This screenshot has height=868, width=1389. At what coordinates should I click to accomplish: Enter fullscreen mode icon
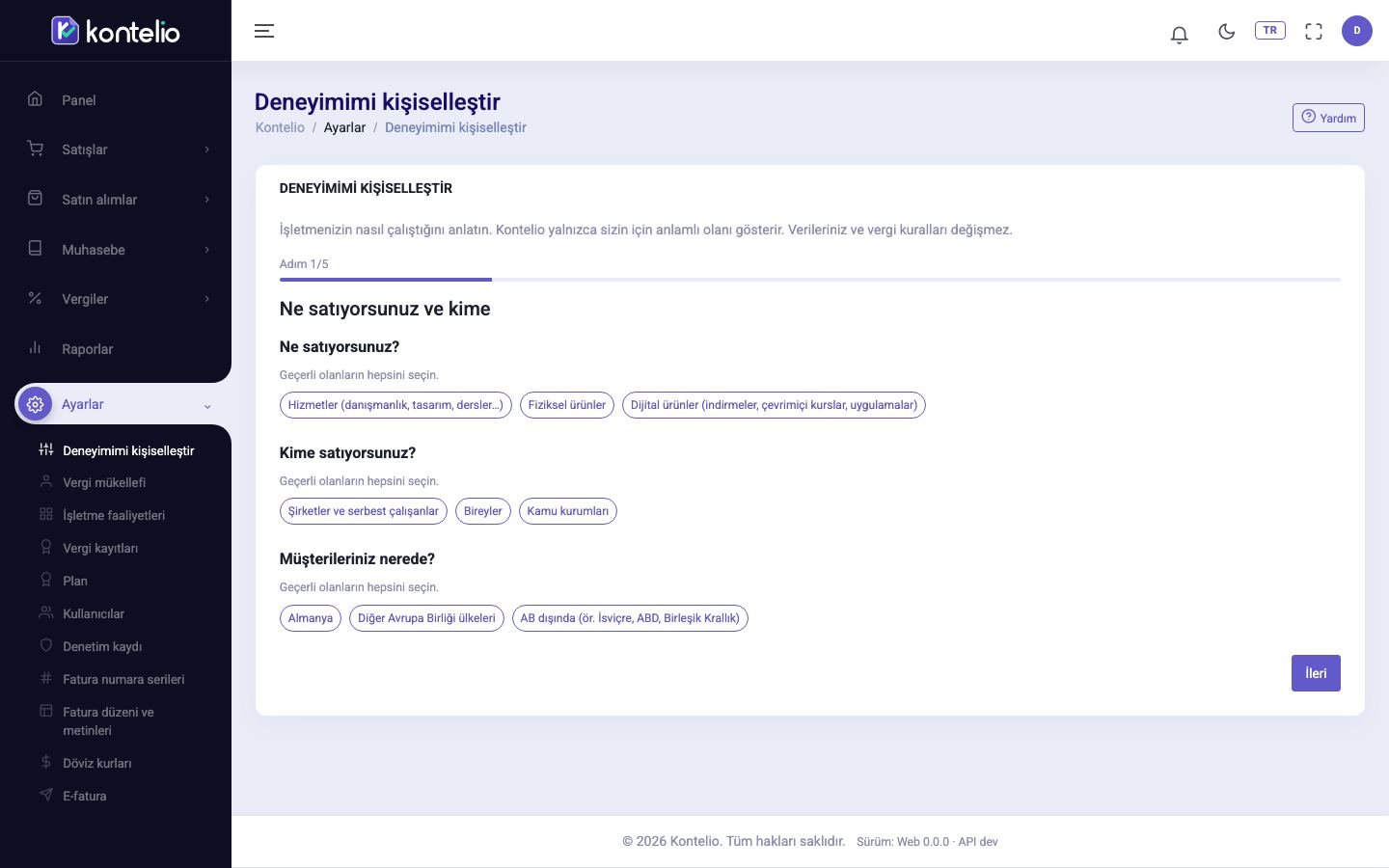click(1314, 31)
